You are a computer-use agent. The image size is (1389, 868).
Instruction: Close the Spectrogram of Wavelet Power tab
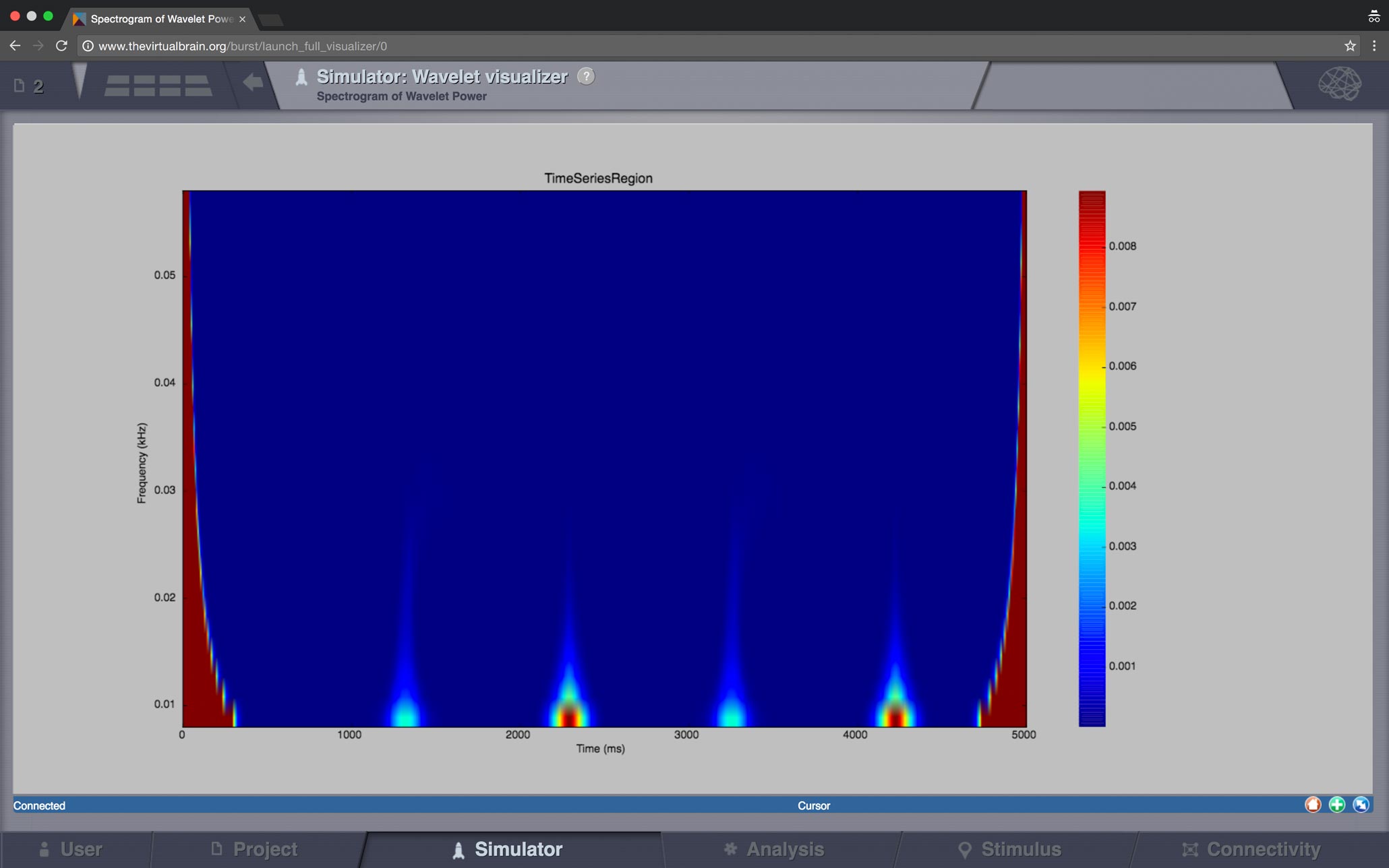[x=242, y=19]
